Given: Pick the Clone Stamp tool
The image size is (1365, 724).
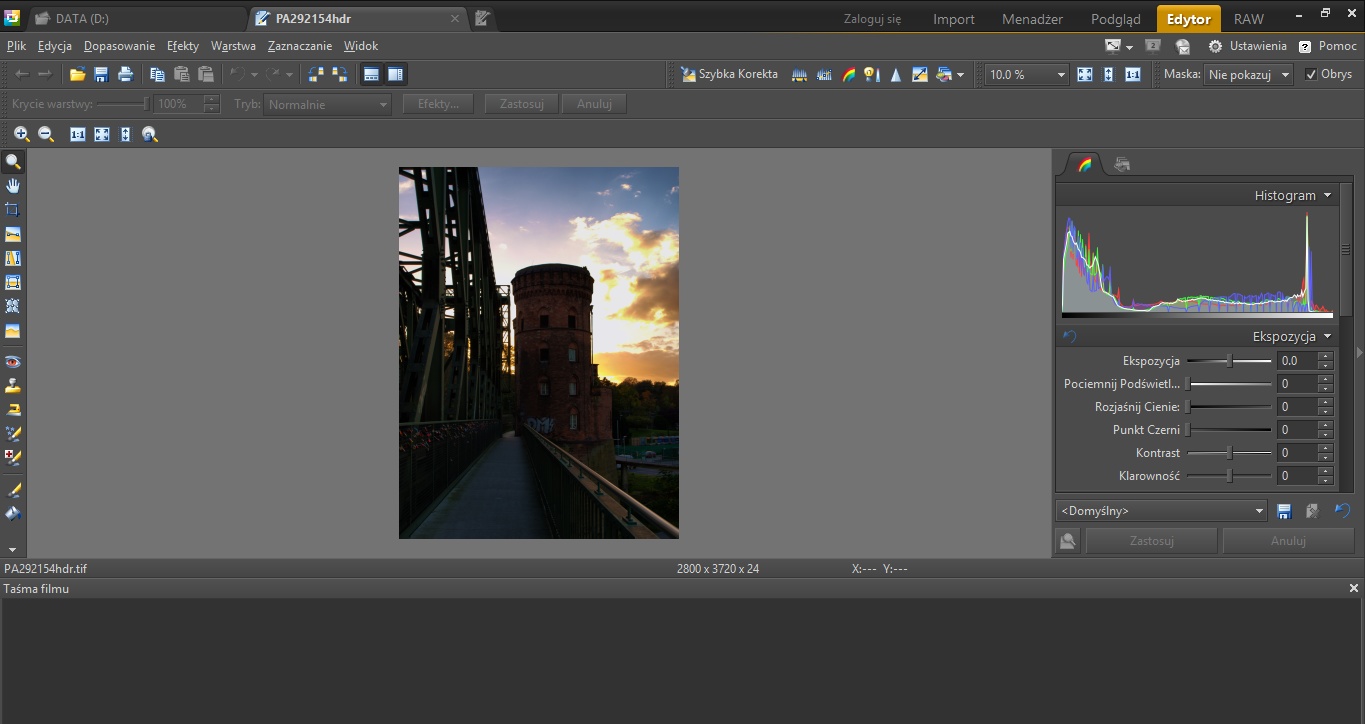Looking at the screenshot, I should [13, 386].
